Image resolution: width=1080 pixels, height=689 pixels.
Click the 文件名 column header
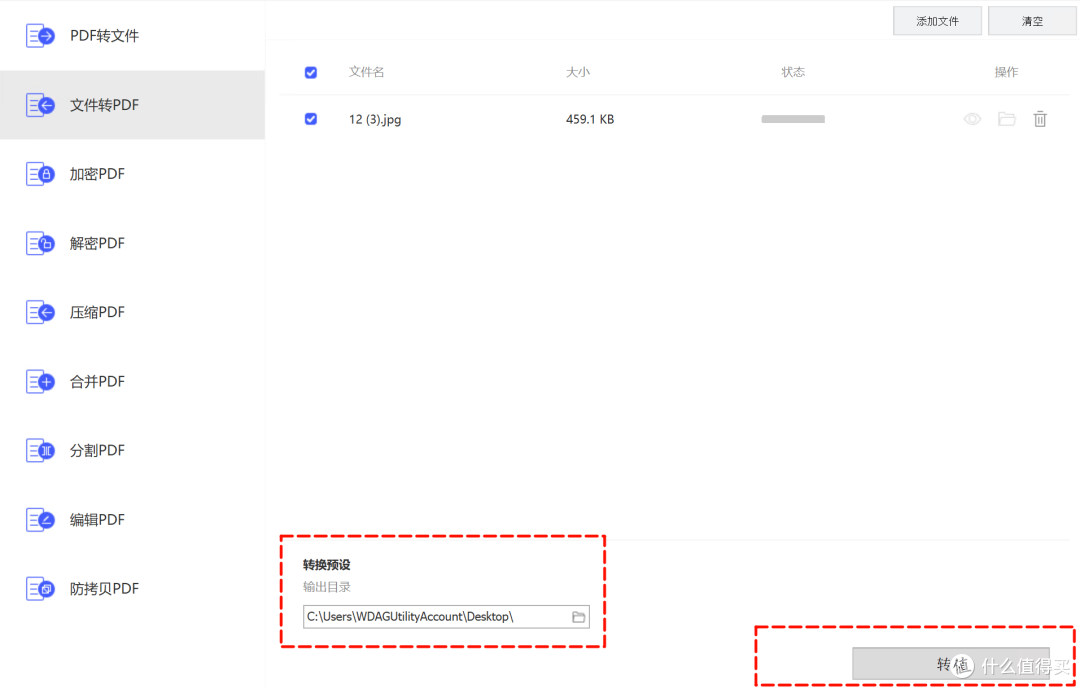click(x=366, y=72)
